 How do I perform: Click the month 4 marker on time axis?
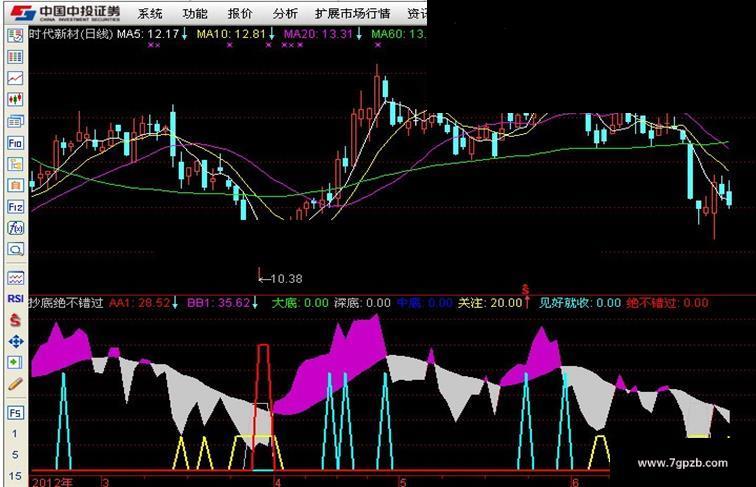(x=277, y=482)
